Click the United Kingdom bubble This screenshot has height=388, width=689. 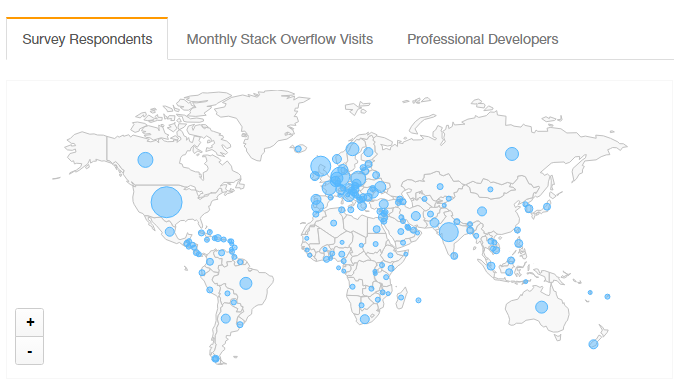[320, 166]
